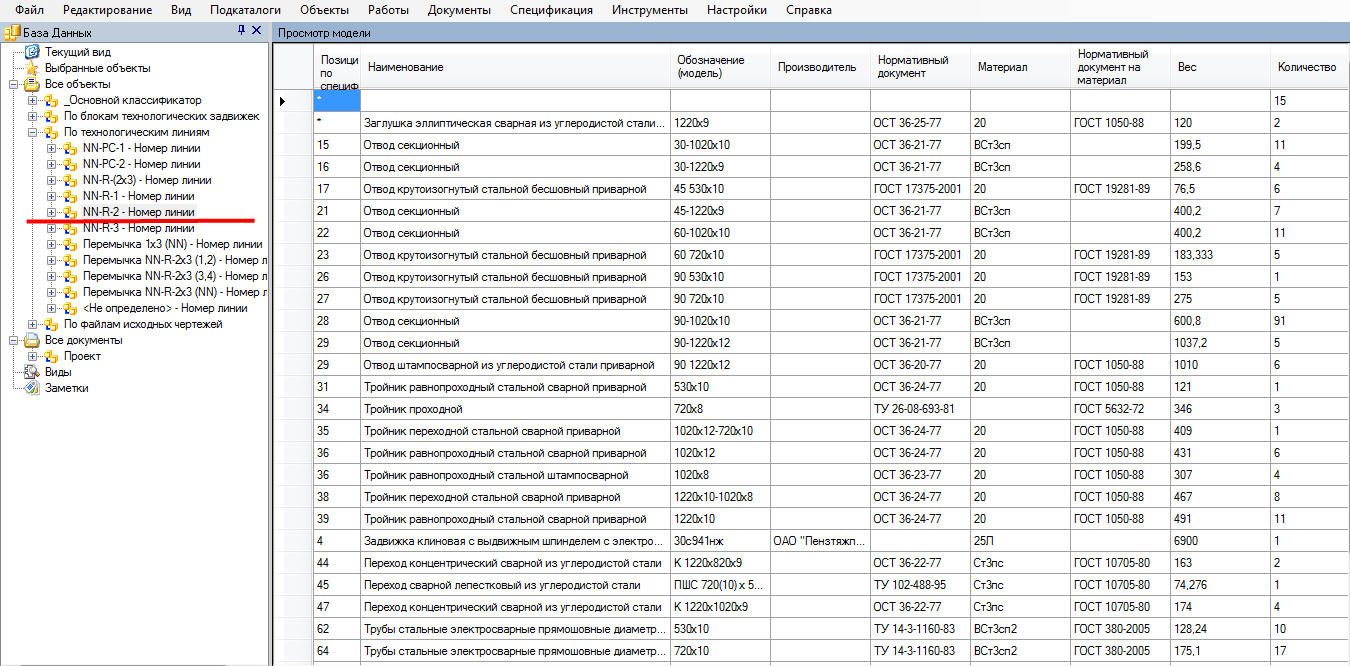The width and height of the screenshot is (1350, 666).
Task: Open the Подкаталоги menu
Action: point(245,10)
